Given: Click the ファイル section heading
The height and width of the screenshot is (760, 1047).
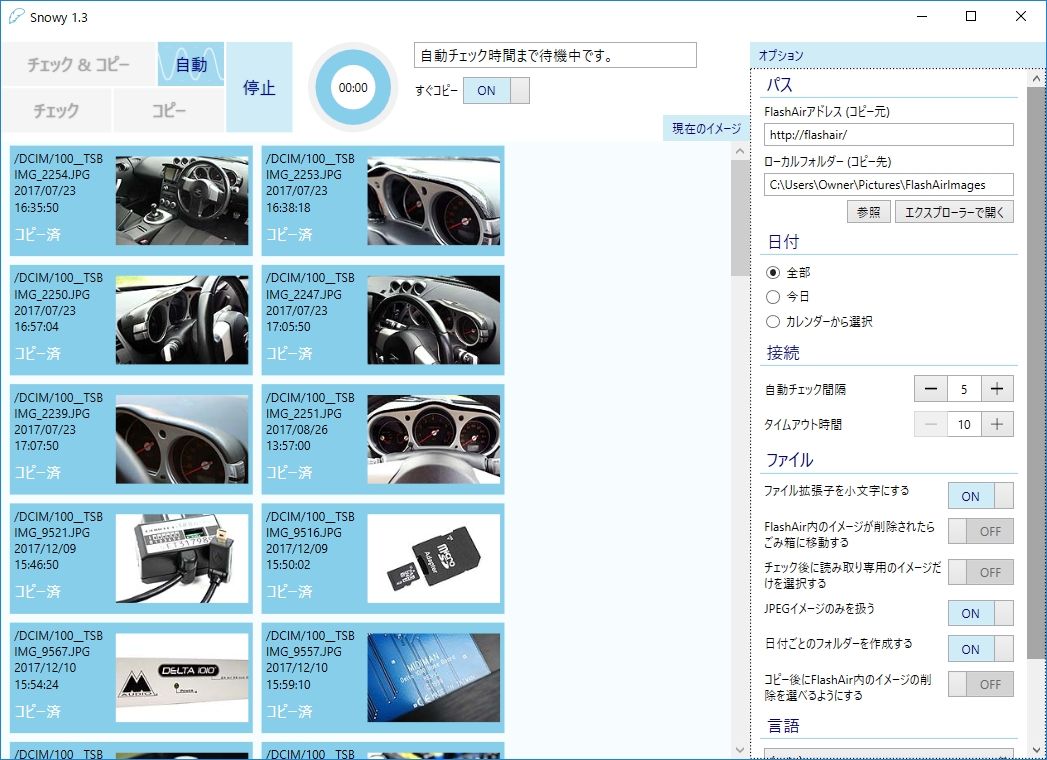Looking at the screenshot, I should click(790, 460).
